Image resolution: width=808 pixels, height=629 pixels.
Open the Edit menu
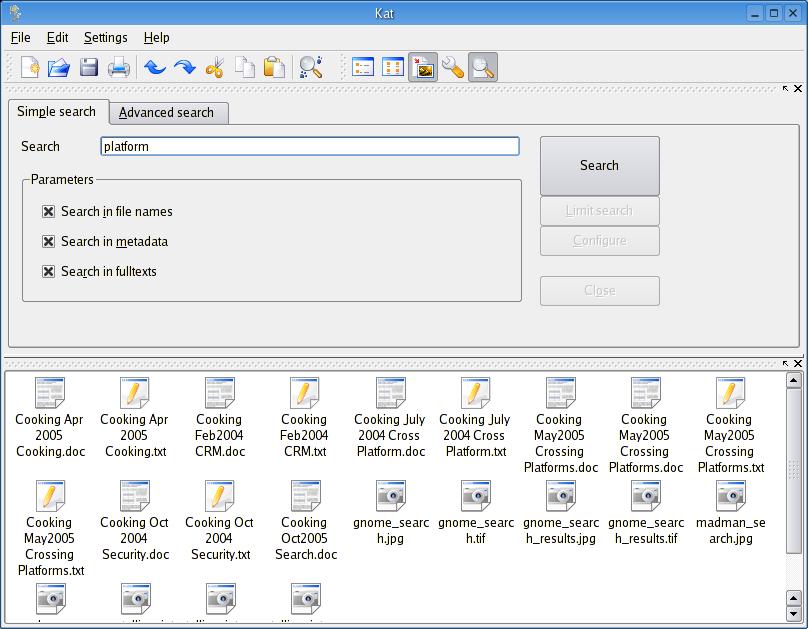[x=58, y=37]
